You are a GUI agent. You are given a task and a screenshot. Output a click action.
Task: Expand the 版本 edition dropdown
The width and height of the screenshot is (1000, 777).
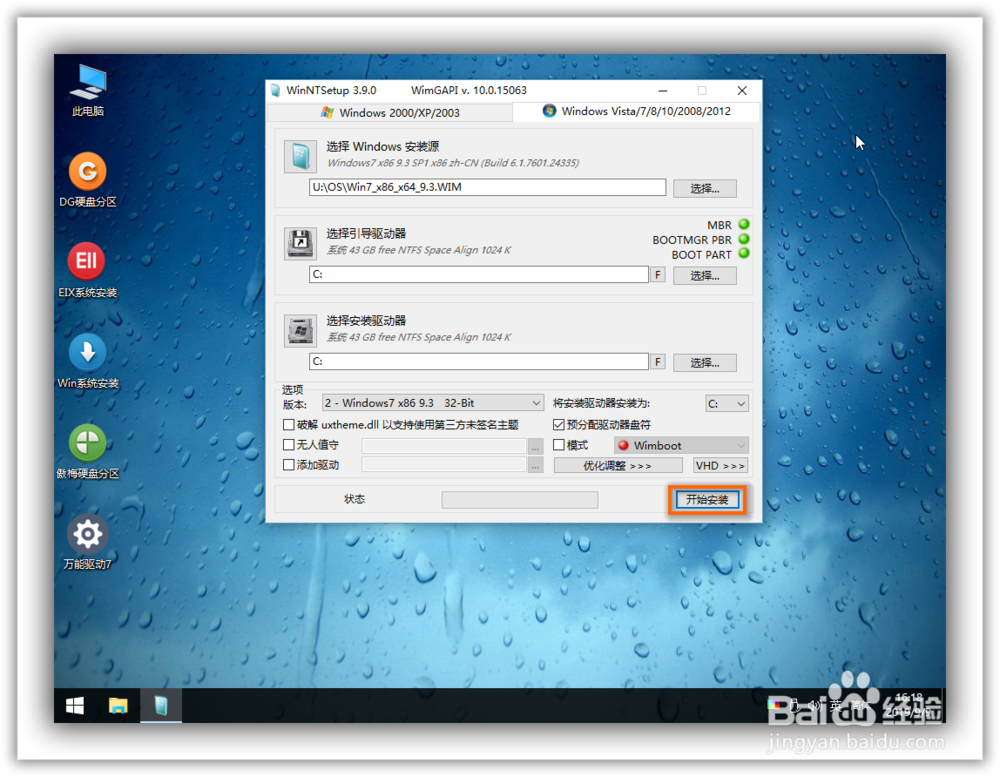tap(433, 403)
